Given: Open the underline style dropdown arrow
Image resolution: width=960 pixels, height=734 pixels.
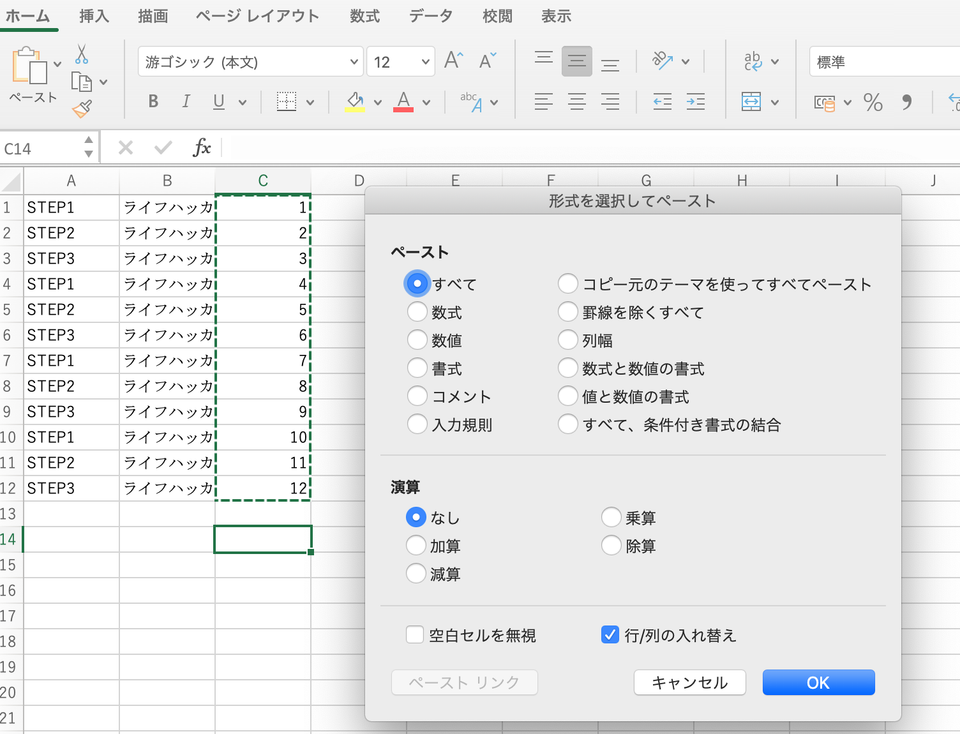Looking at the screenshot, I should [242, 103].
